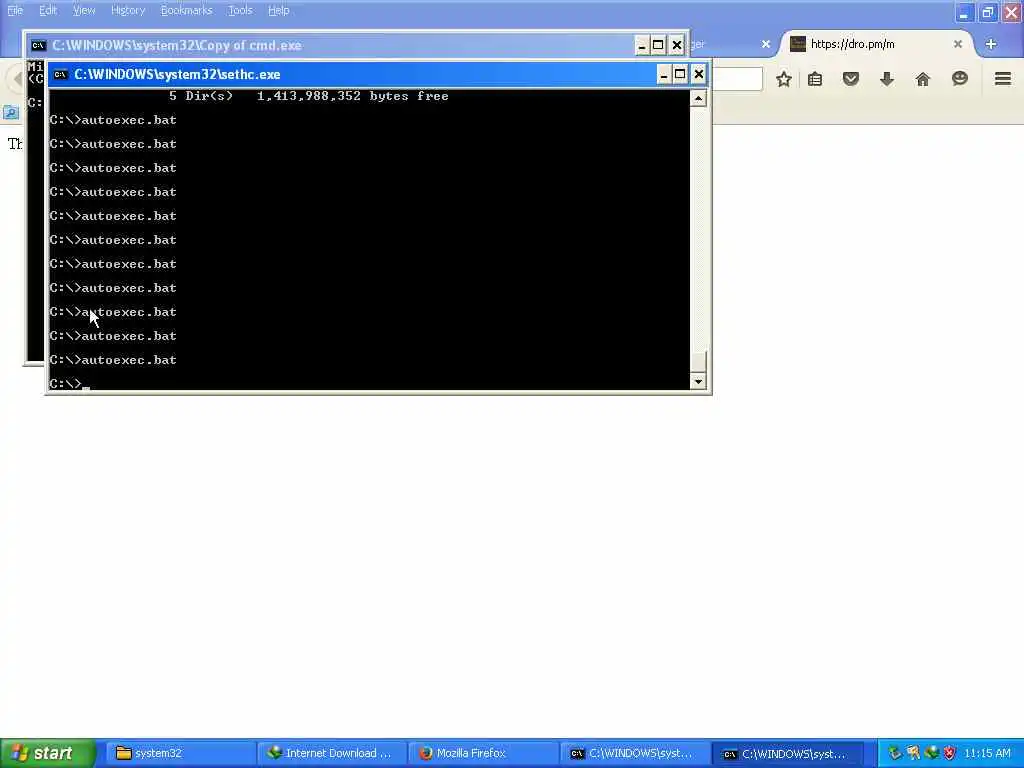The image size is (1024, 768).
Task: Click the sethc.exe scrollbar thumb
Action: [698, 361]
